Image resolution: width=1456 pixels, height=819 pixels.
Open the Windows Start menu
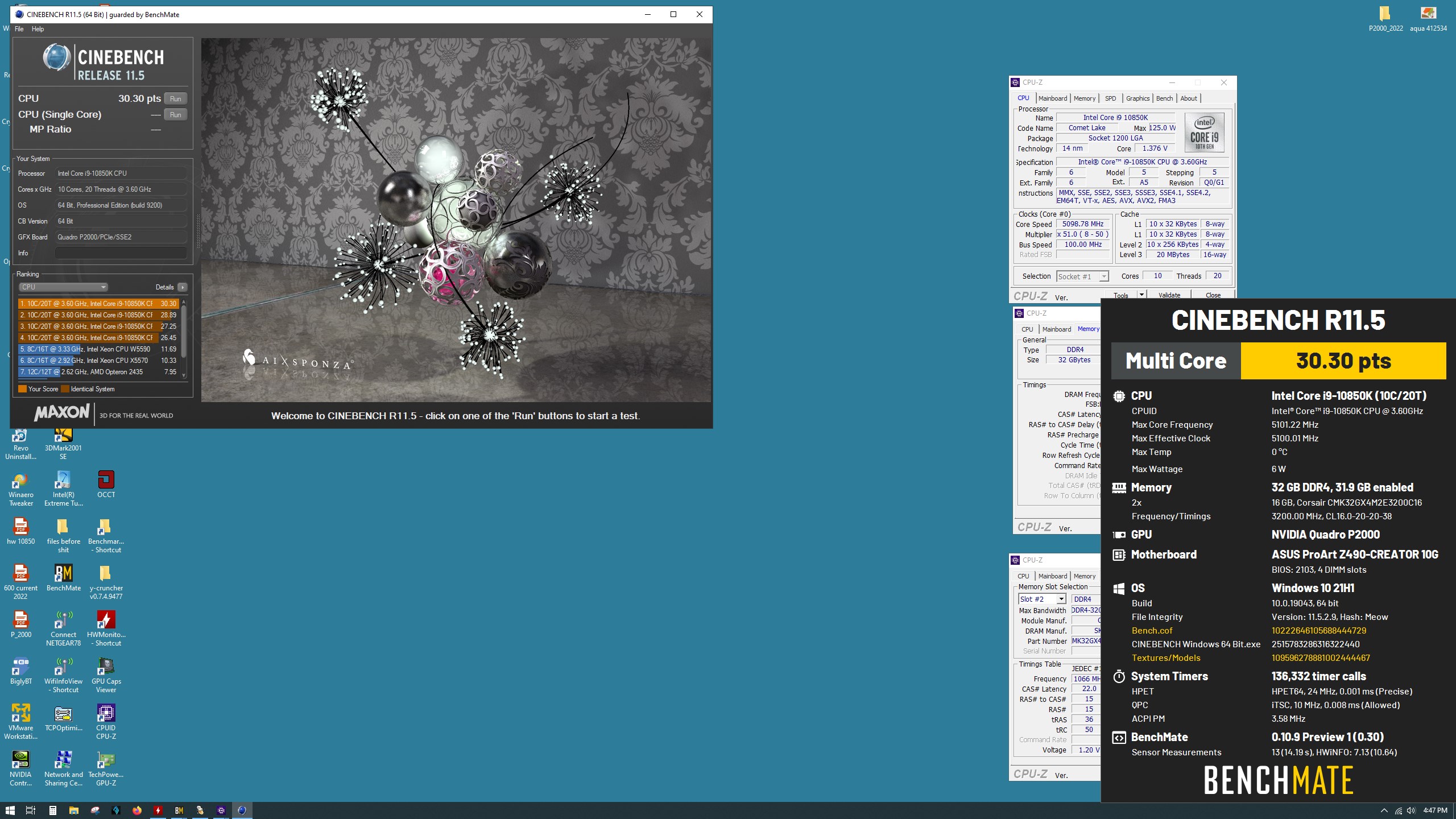coord(10,810)
